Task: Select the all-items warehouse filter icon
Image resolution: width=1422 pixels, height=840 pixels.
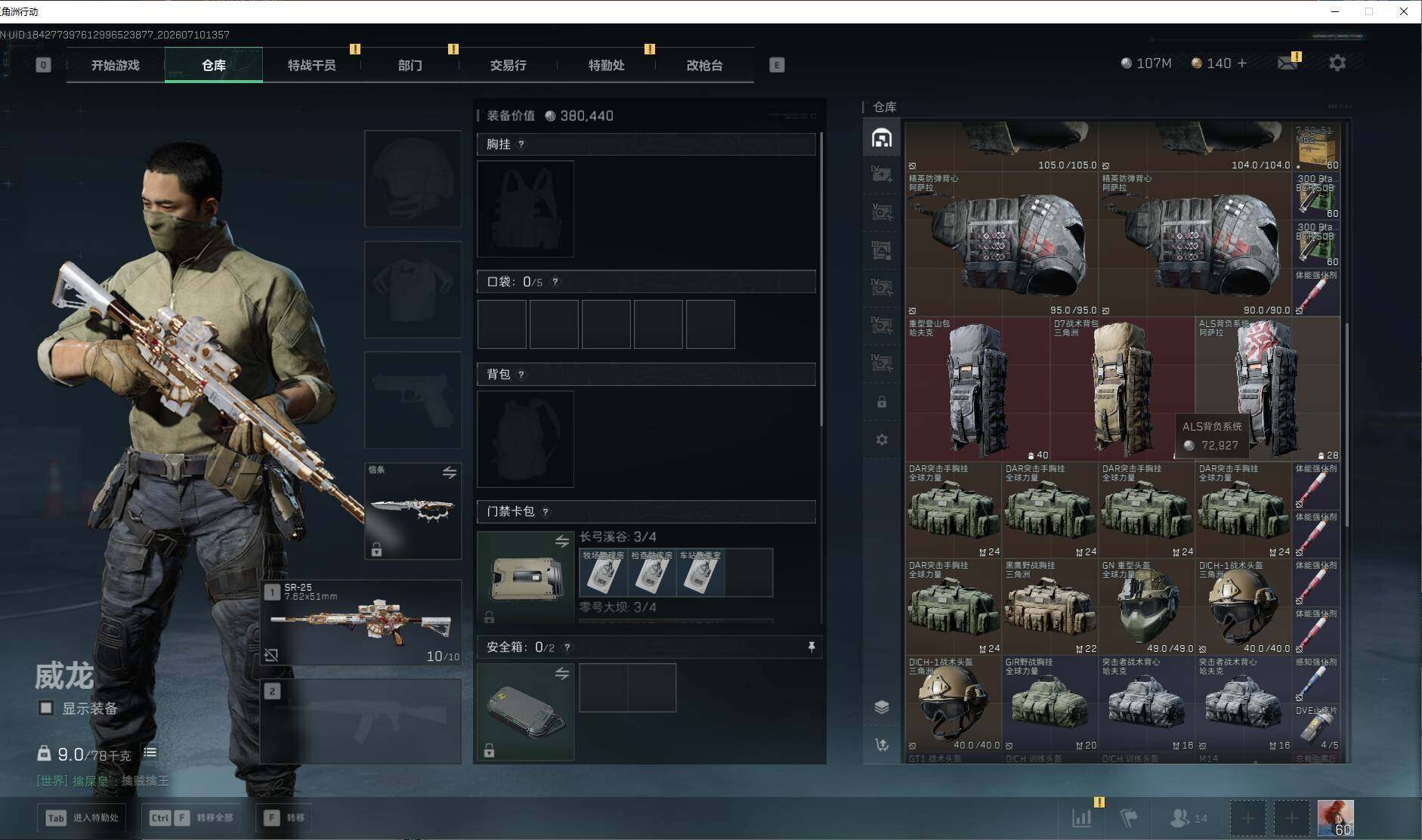Action: point(882,137)
